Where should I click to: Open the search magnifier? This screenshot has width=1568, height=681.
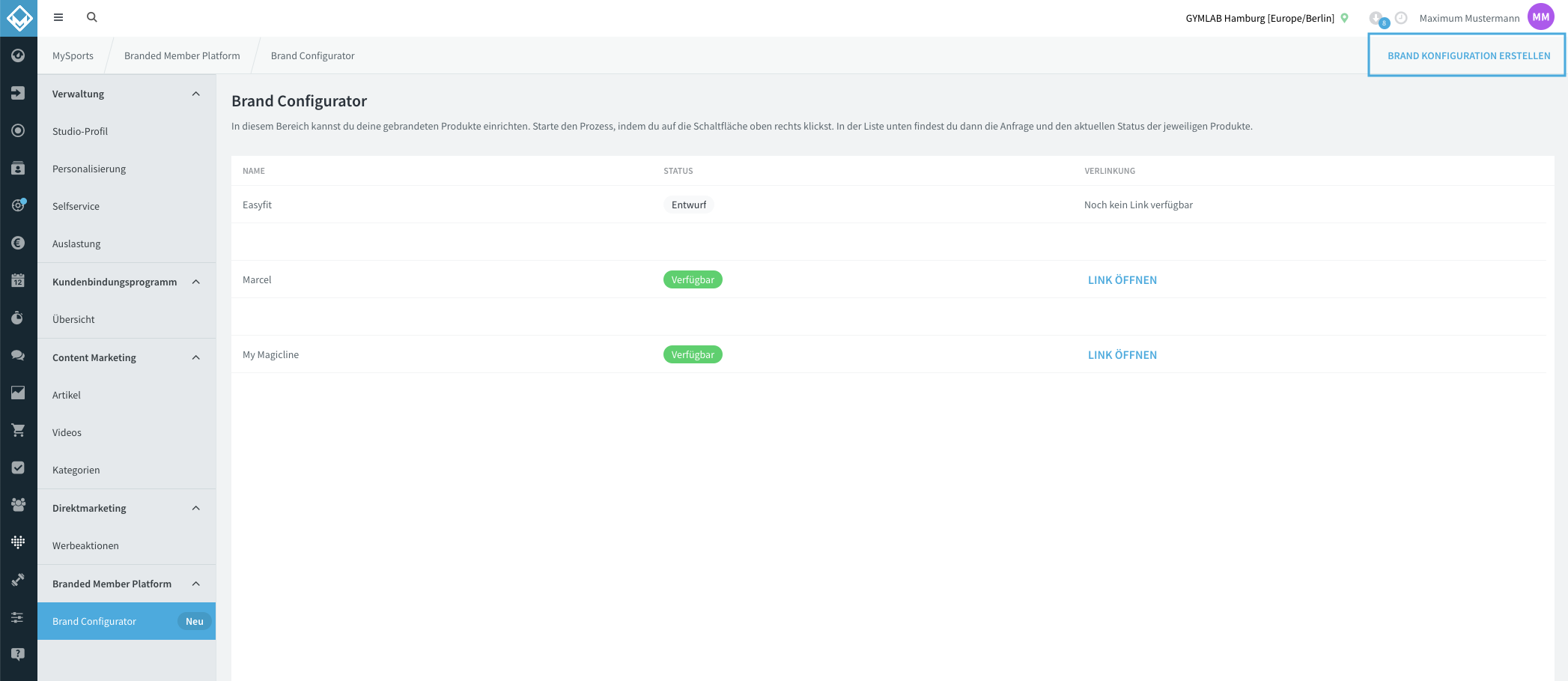point(92,17)
